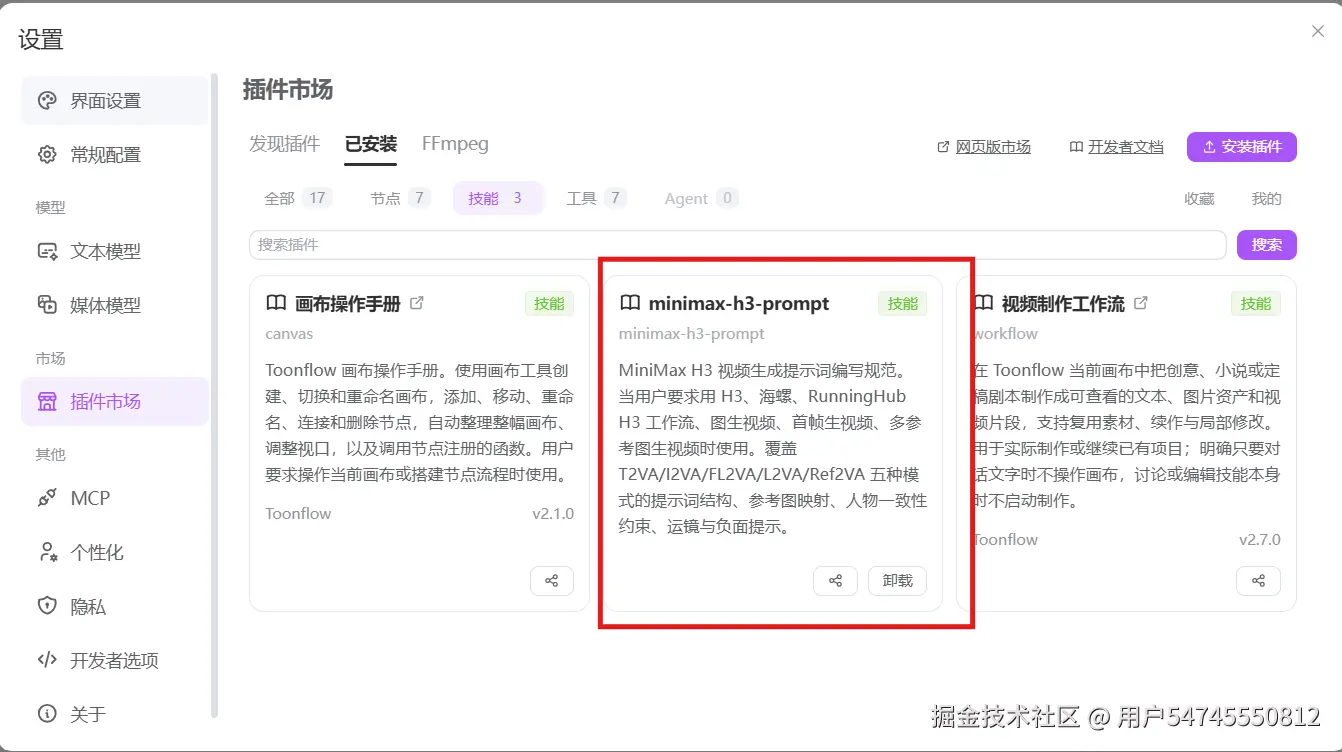Click the bold minimax-h3-prompt card title

coord(739,304)
